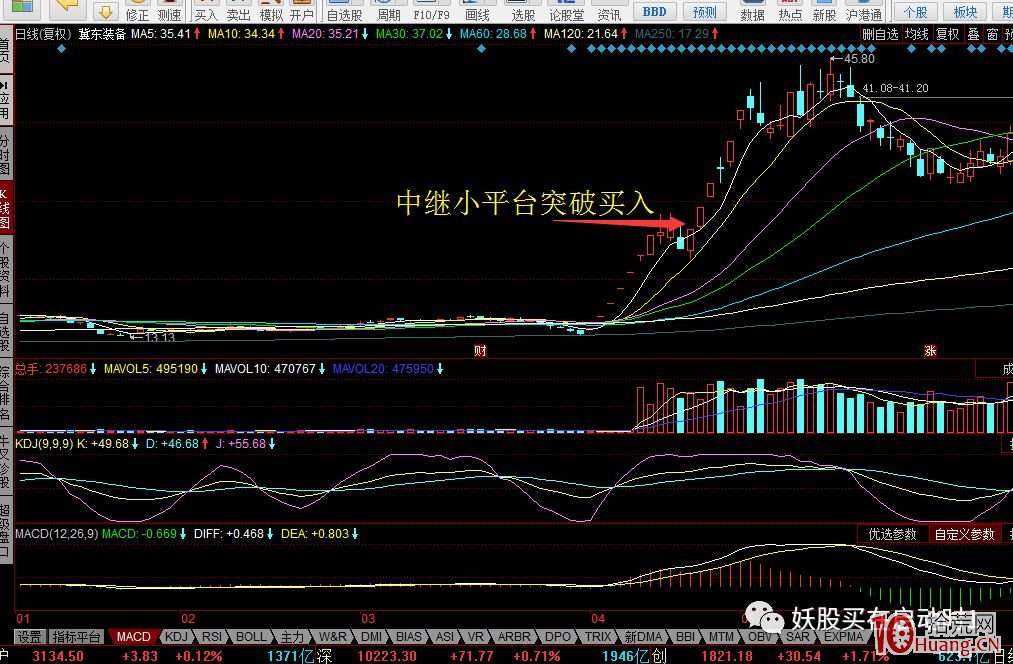Click 删自选 to remove from watchlist
Image resolution: width=1013 pixels, height=664 pixels.
(880, 34)
